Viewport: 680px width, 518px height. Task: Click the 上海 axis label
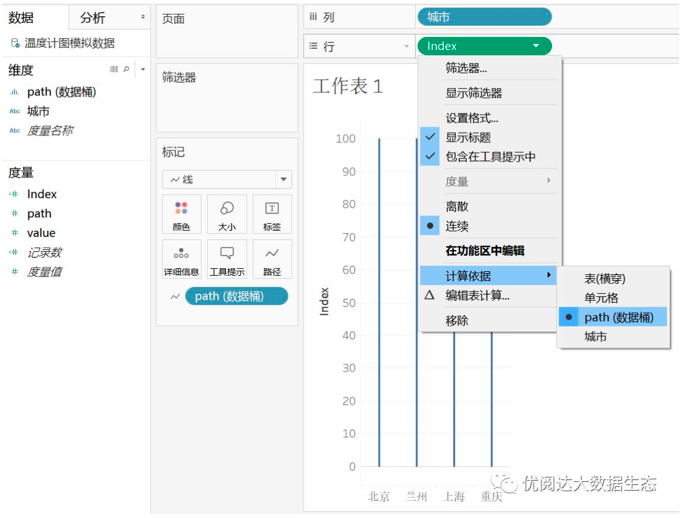click(454, 496)
